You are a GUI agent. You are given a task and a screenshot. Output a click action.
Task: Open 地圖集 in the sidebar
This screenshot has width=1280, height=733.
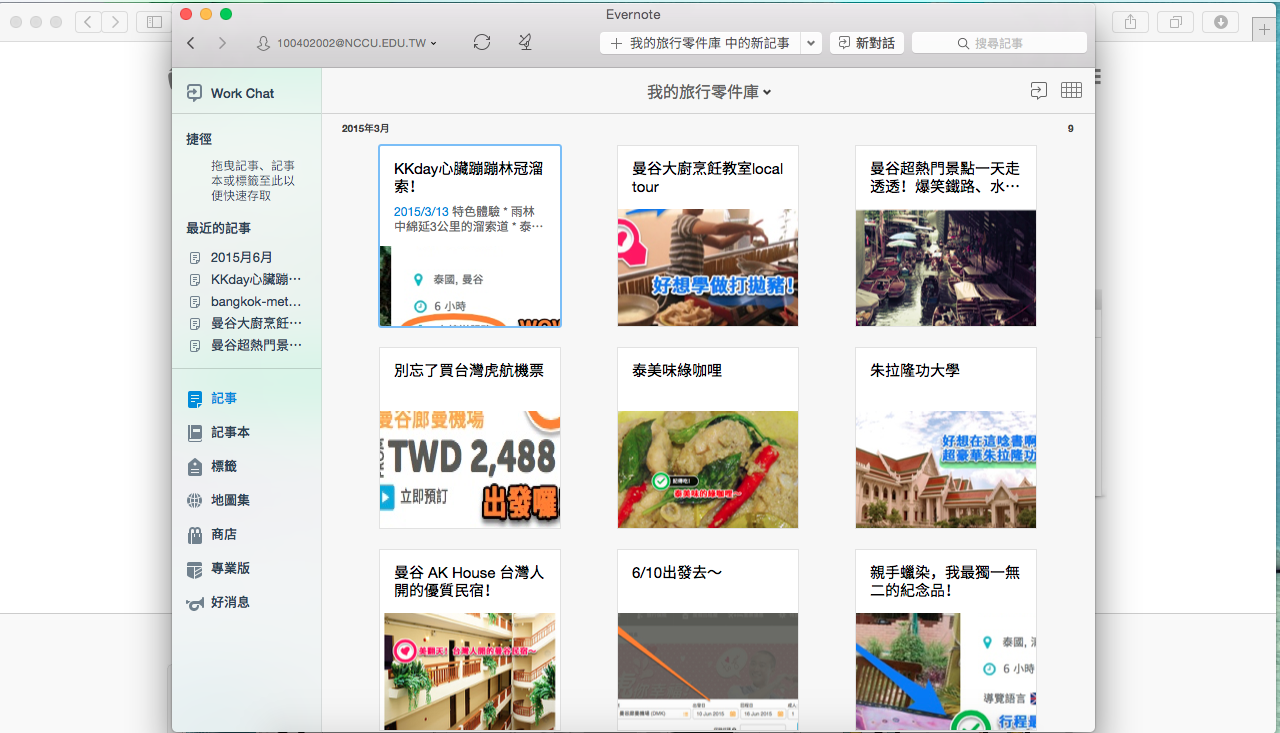[219, 500]
